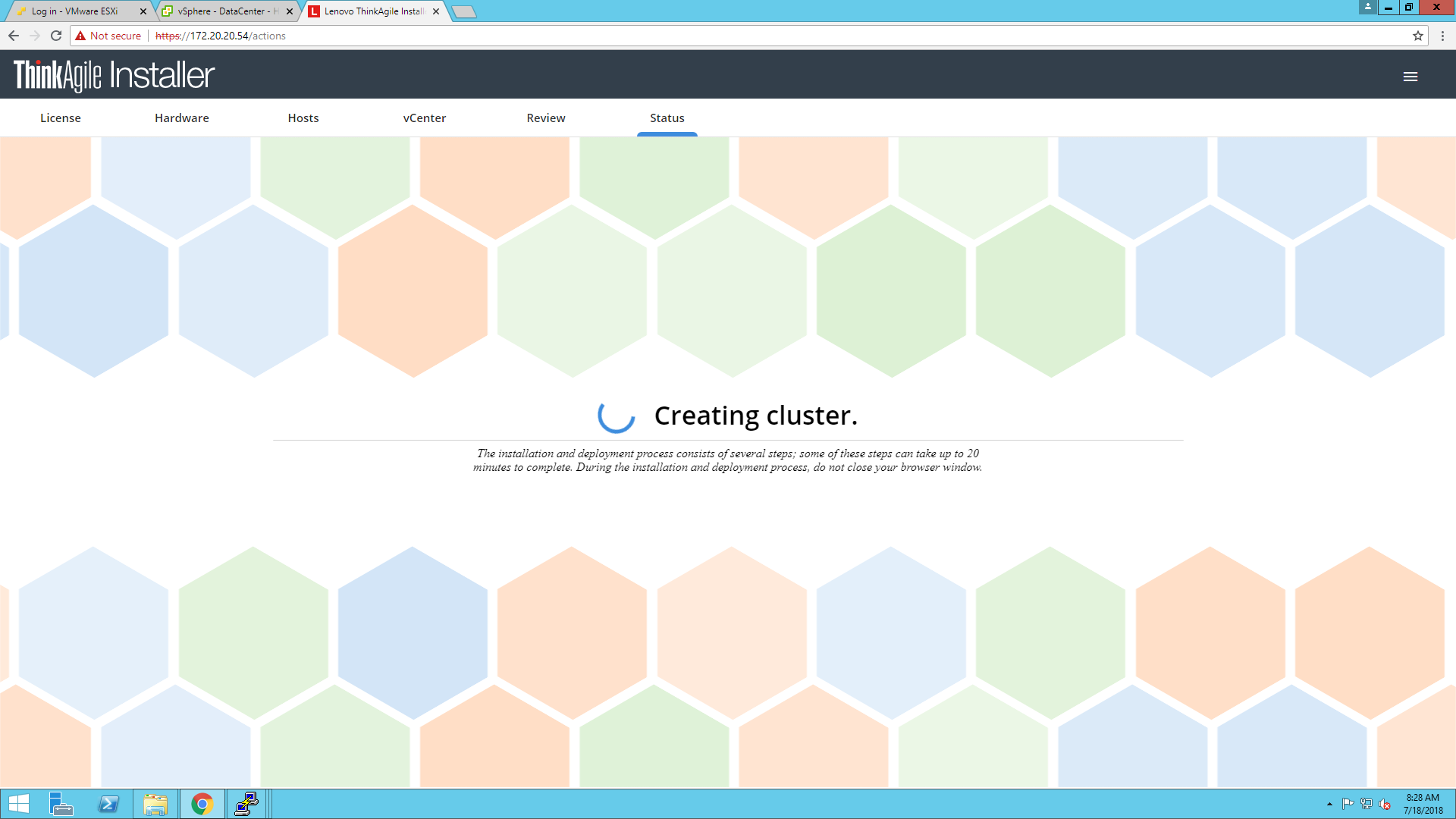Image resolution: width=1456 pixels, height=819 pixels.
Task: Open Windows Start button
Action: [18, 804]
